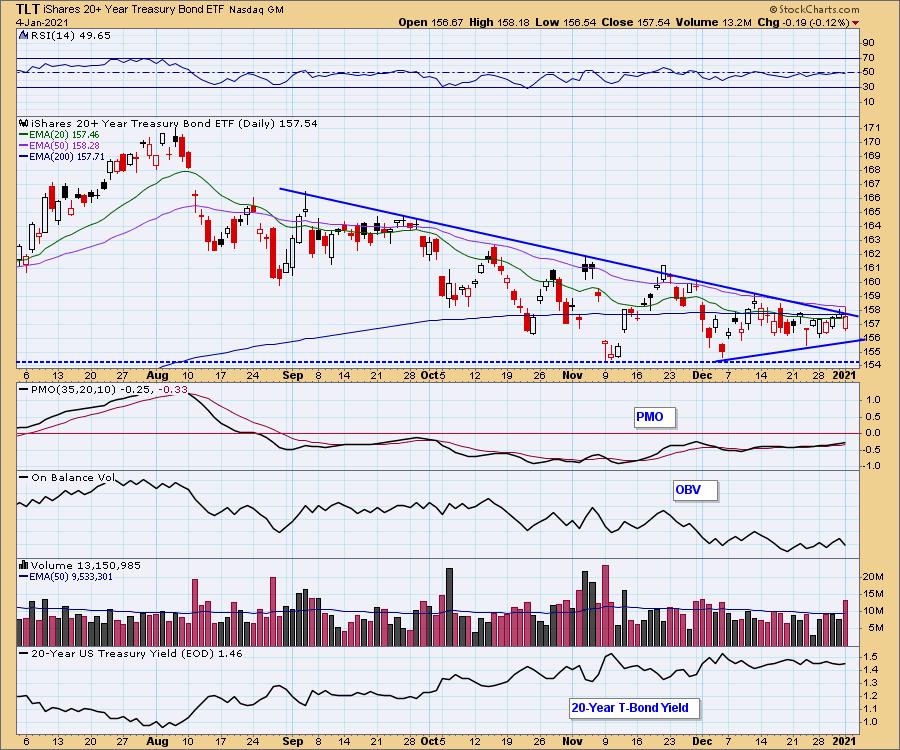Click the Sep label on the price axis

coord(293,375)
